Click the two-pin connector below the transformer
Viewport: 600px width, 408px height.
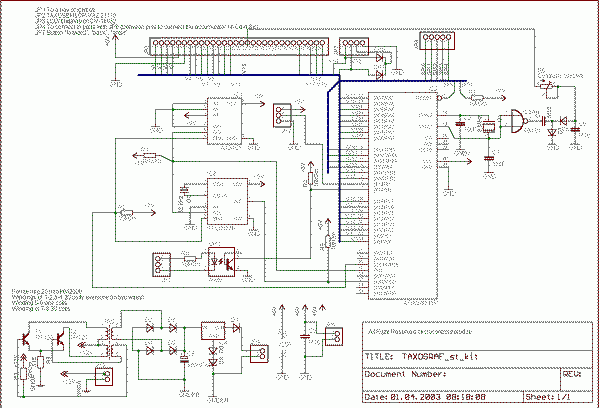point(104,376)
